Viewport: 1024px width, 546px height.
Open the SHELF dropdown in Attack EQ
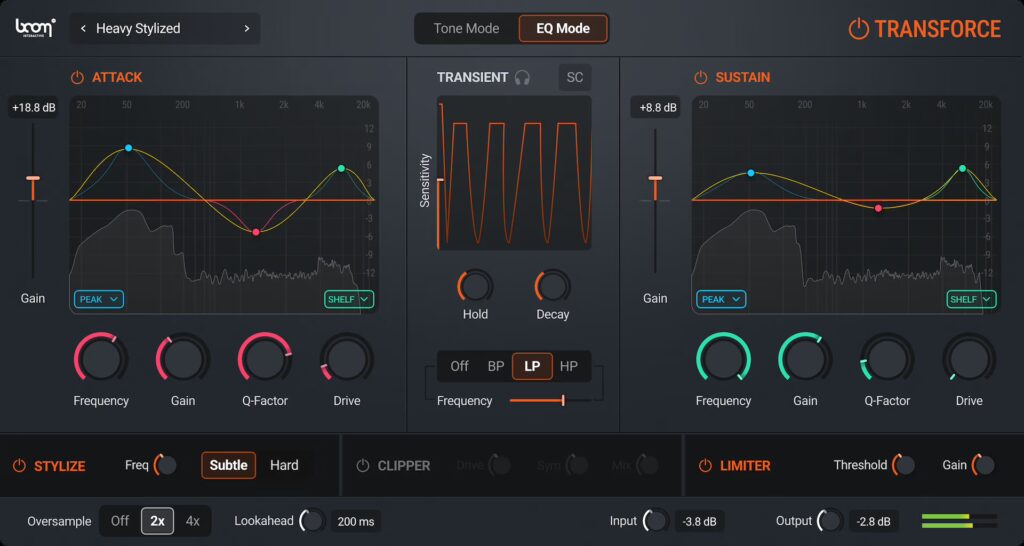click(349, 299)
